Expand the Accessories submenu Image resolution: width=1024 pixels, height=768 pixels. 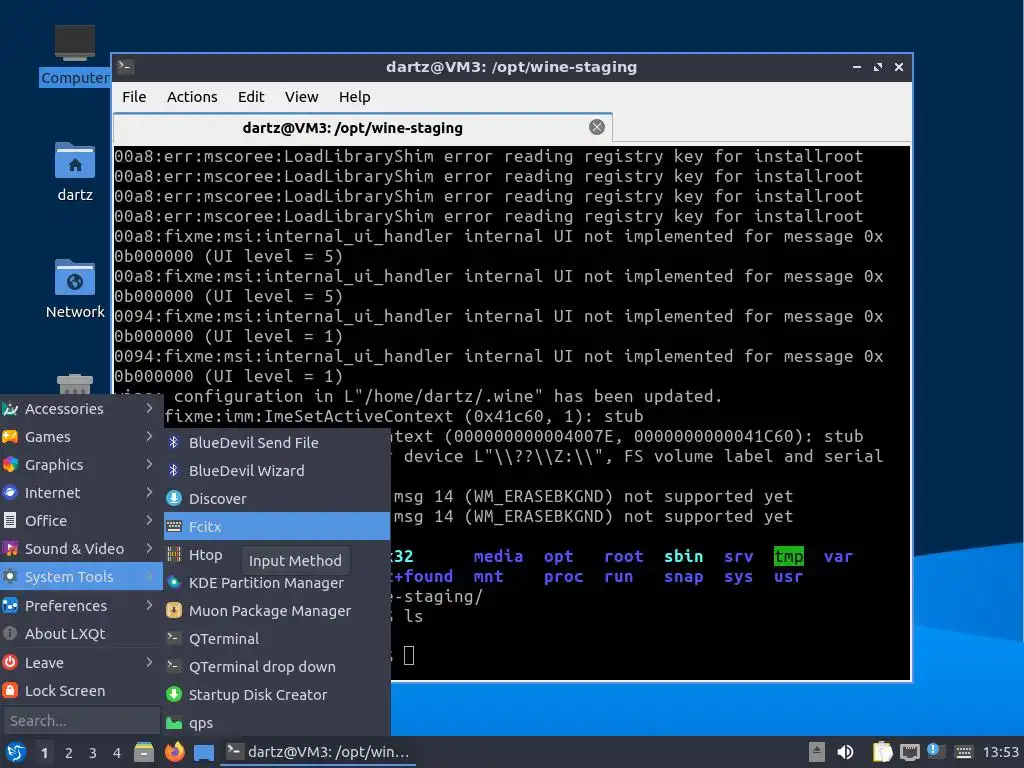click(x=81, y=409)
